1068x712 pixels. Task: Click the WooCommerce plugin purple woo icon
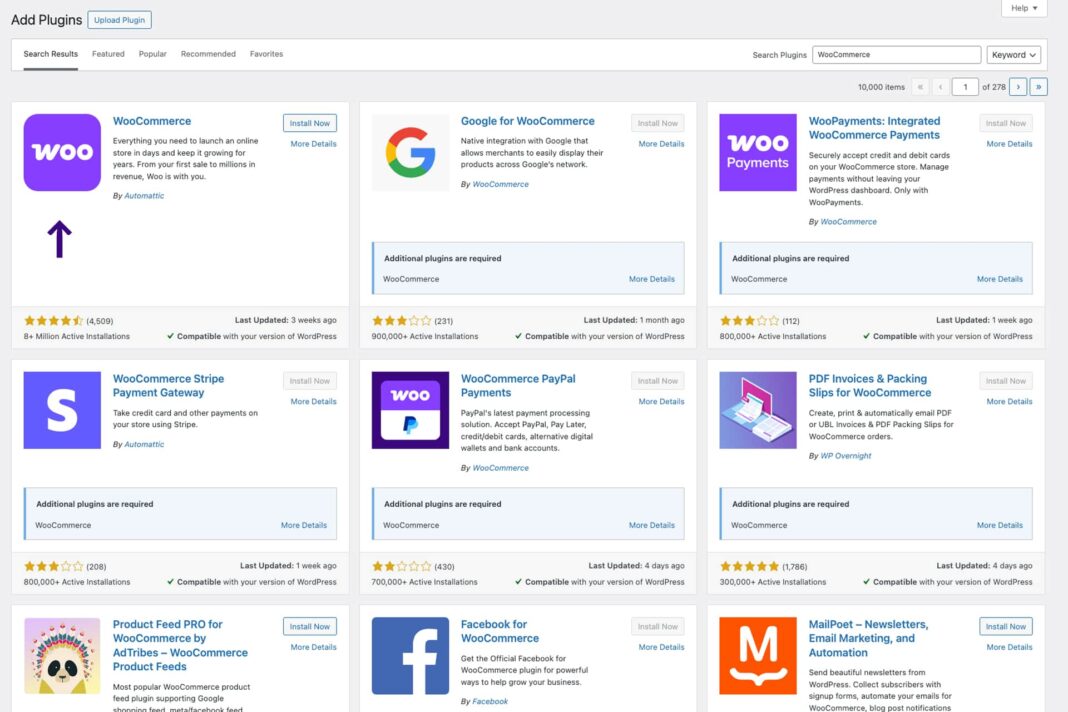pos(62,152)
